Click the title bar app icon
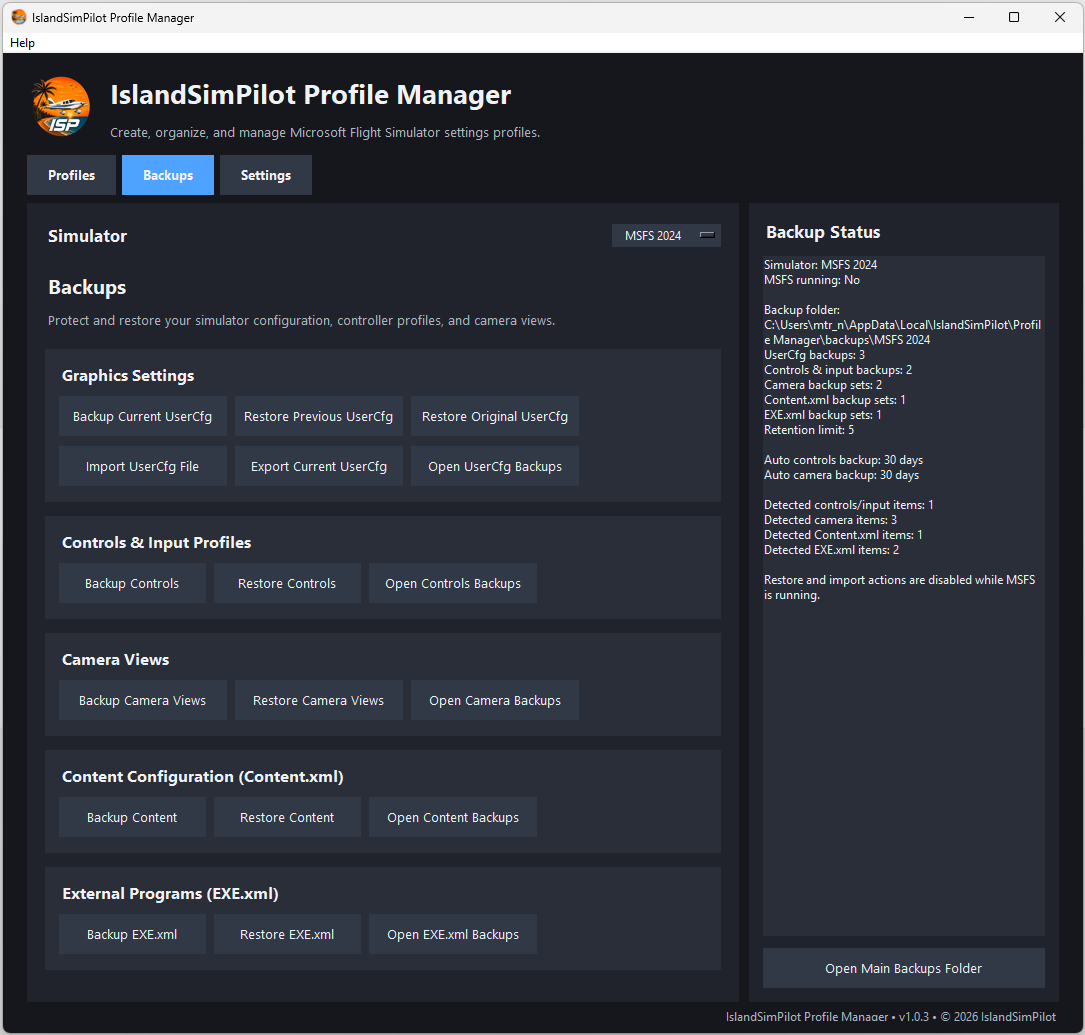Image resolution: width=1085 pixels, height=1035 pixels. [x=19, y=17]
